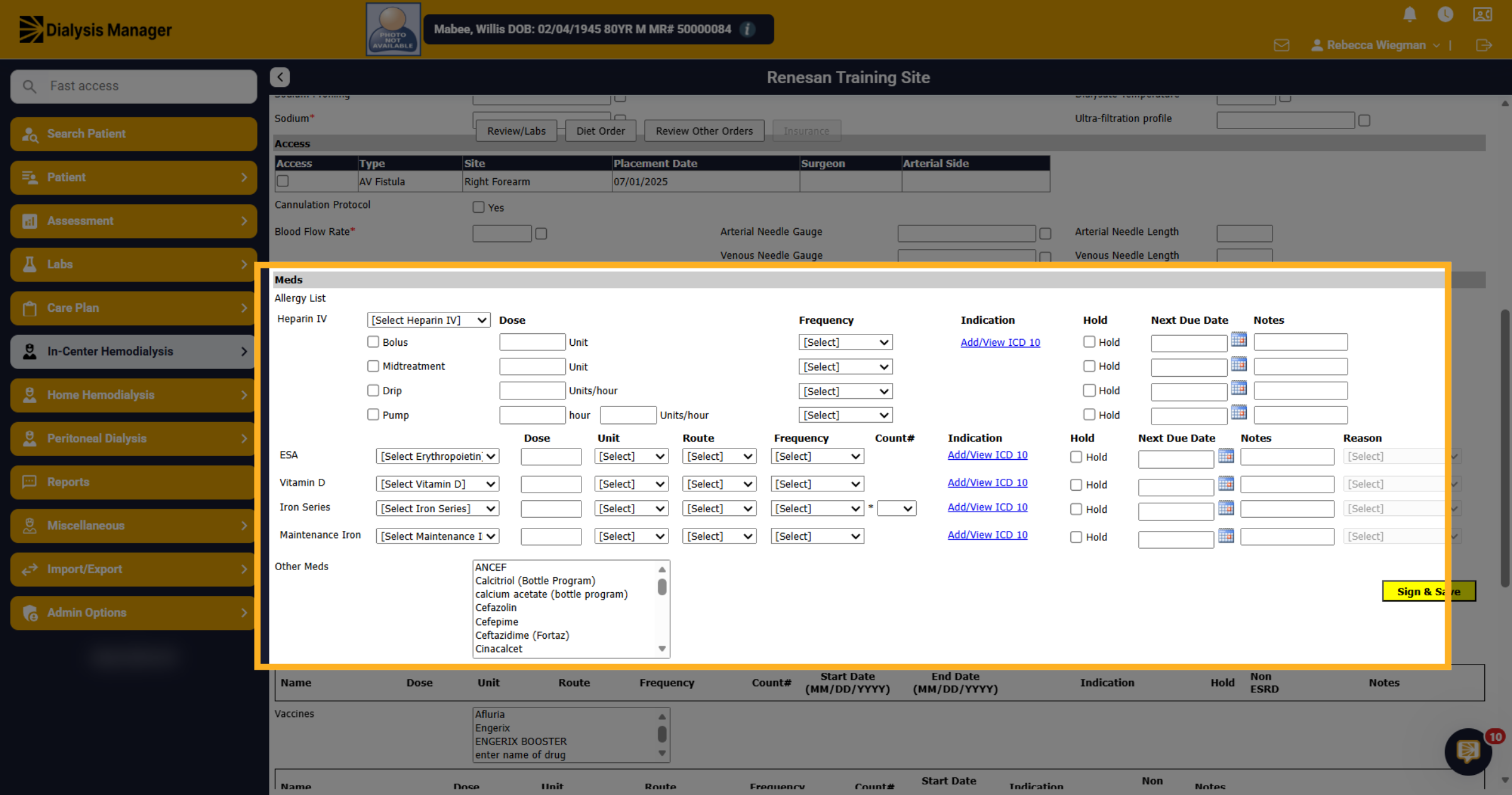Screen dimensions: 1512x795
Task: Toggle Hold checkbox for ESA row
Action: click(x=1076, y=457)
